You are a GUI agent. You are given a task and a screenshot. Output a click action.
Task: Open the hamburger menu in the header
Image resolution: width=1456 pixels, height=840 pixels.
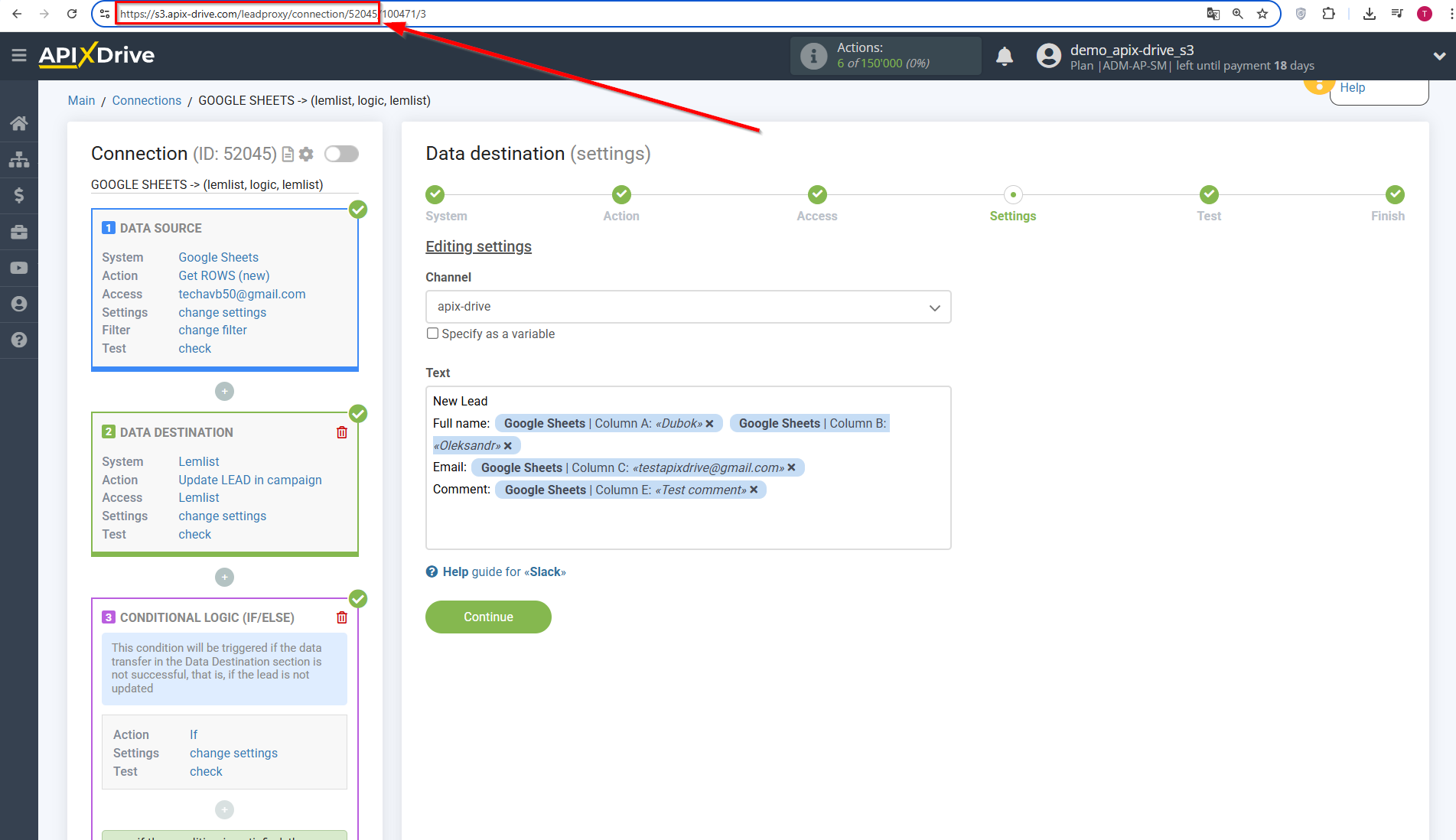click(x=19, y=55)
